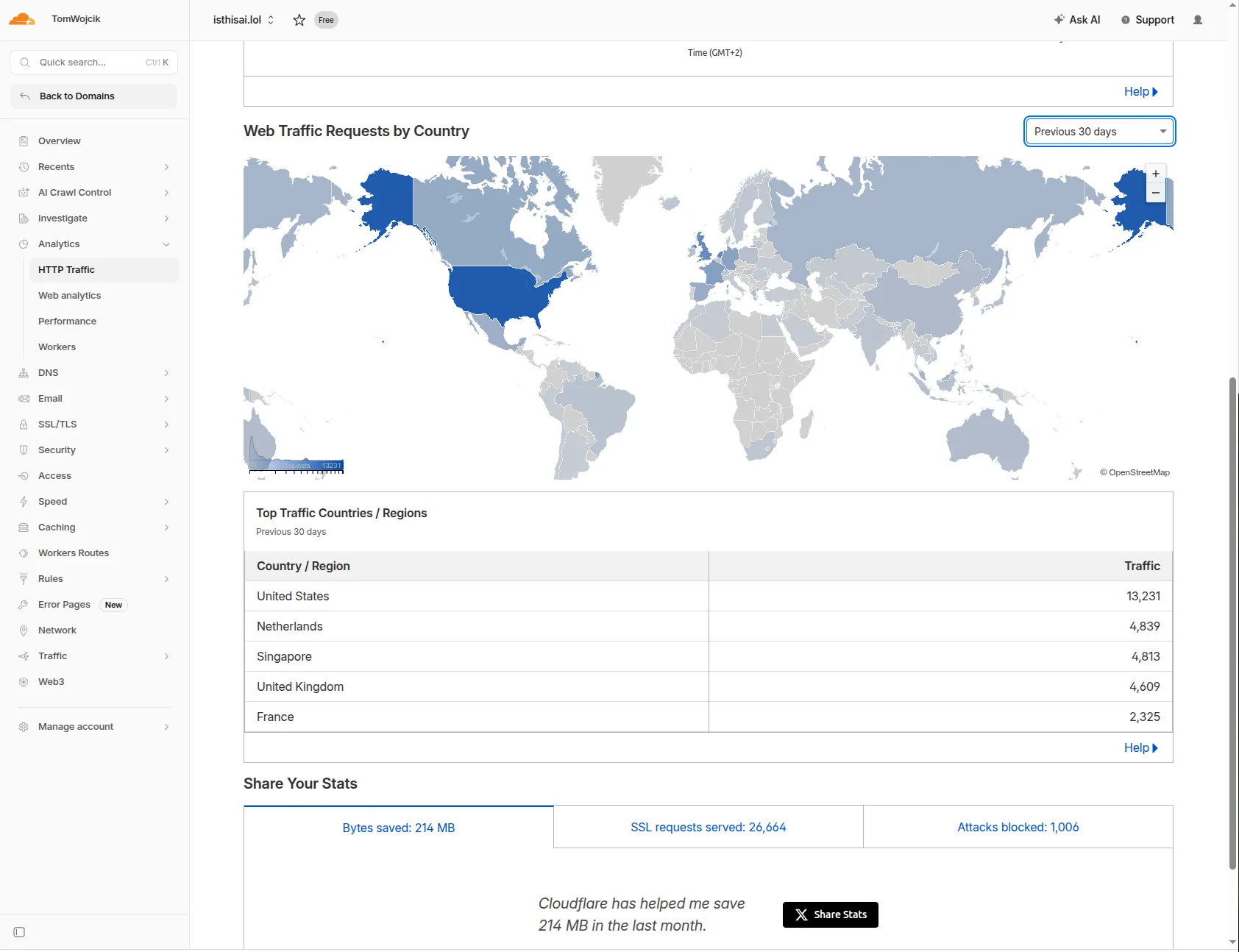Click the Traffic icon
1239x952 pixels.
point(24,656)
